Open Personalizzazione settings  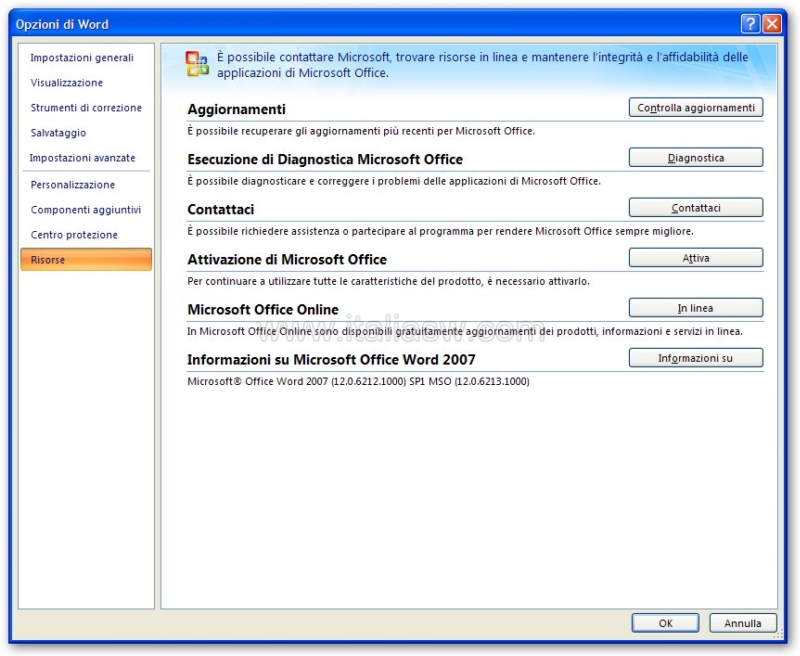click(72, 185)
